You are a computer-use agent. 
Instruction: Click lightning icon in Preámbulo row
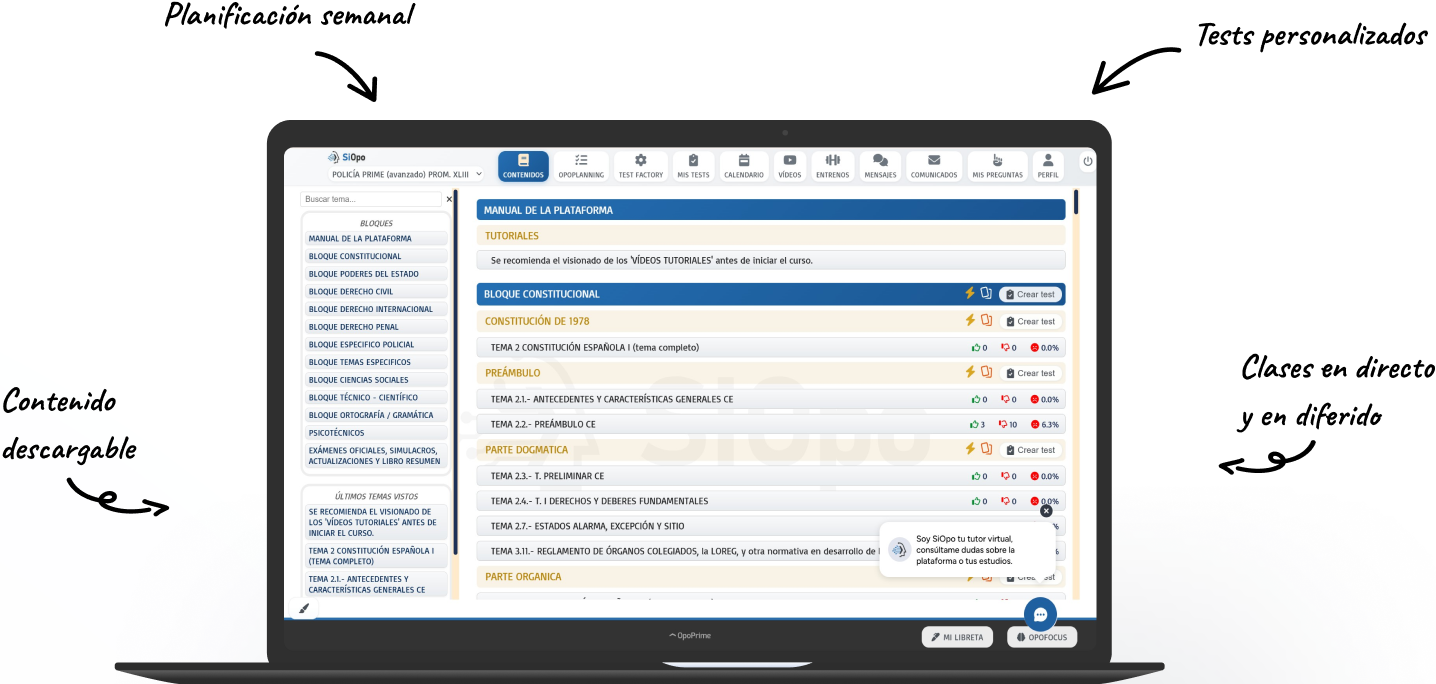[969, 373]
